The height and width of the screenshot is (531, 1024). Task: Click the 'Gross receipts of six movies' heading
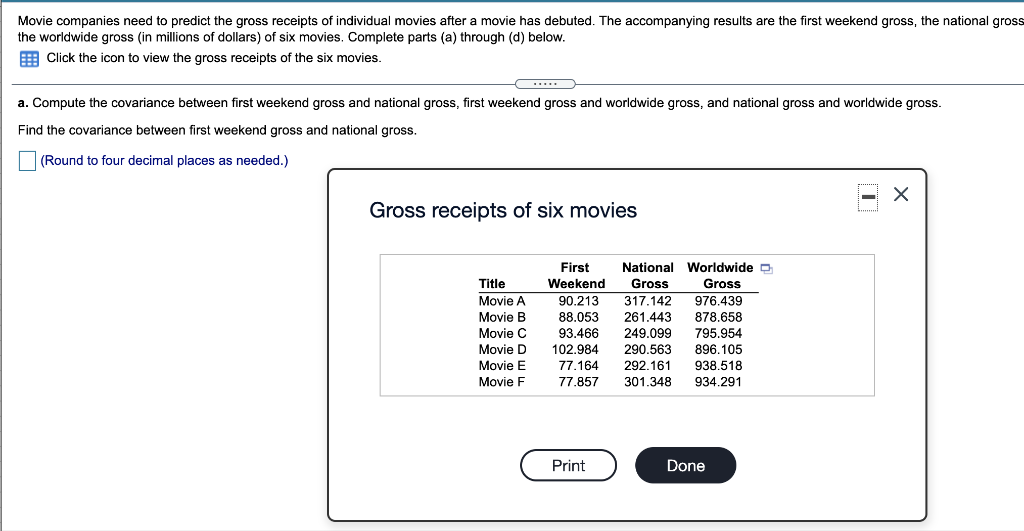click(x=503, y=210)
